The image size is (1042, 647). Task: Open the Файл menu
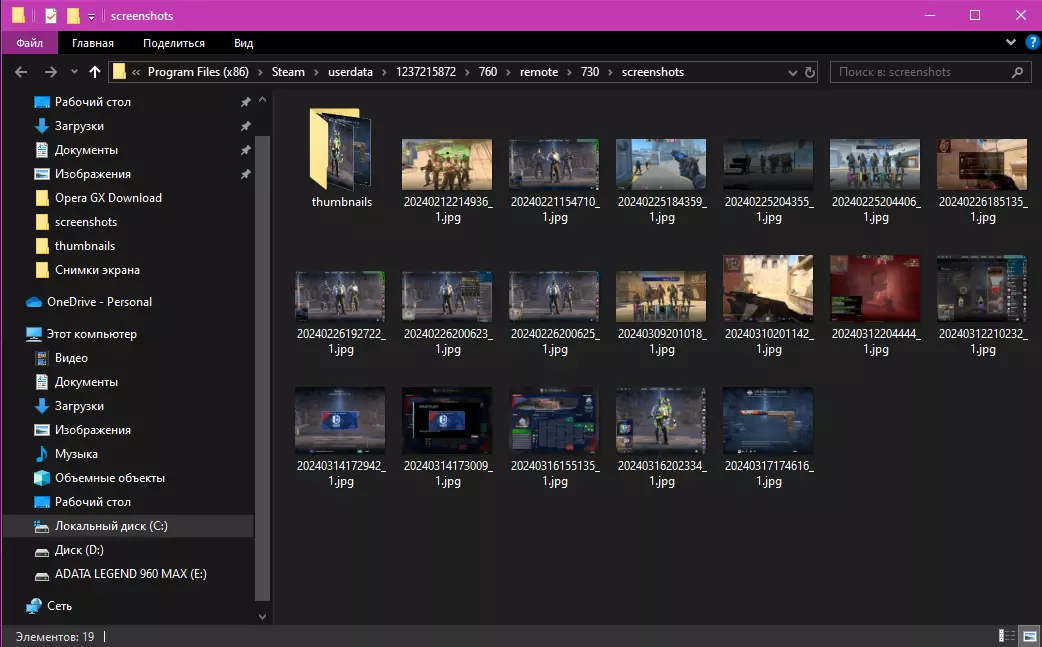30,43
